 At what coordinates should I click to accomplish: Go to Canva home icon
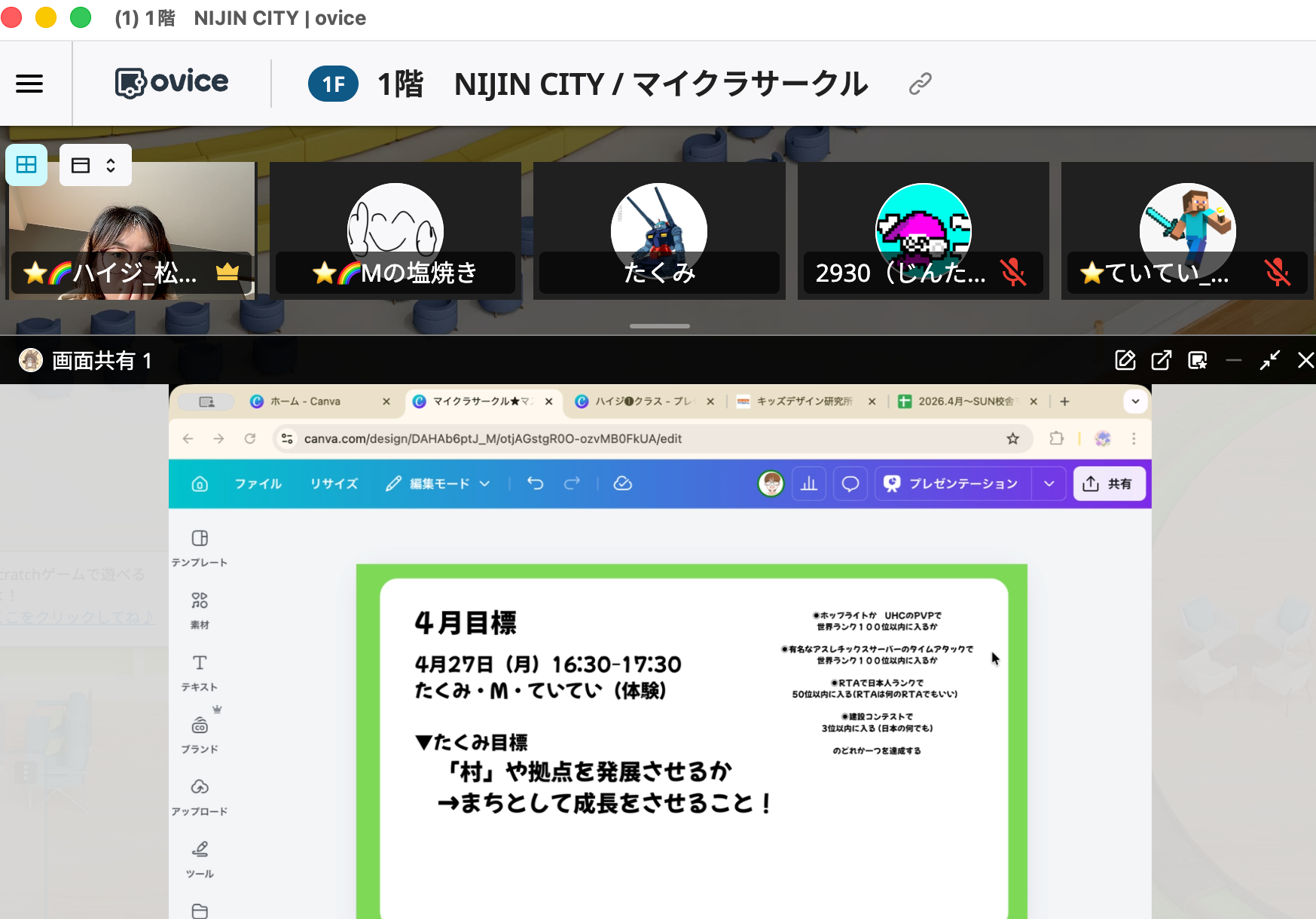[x=200, y=484]
